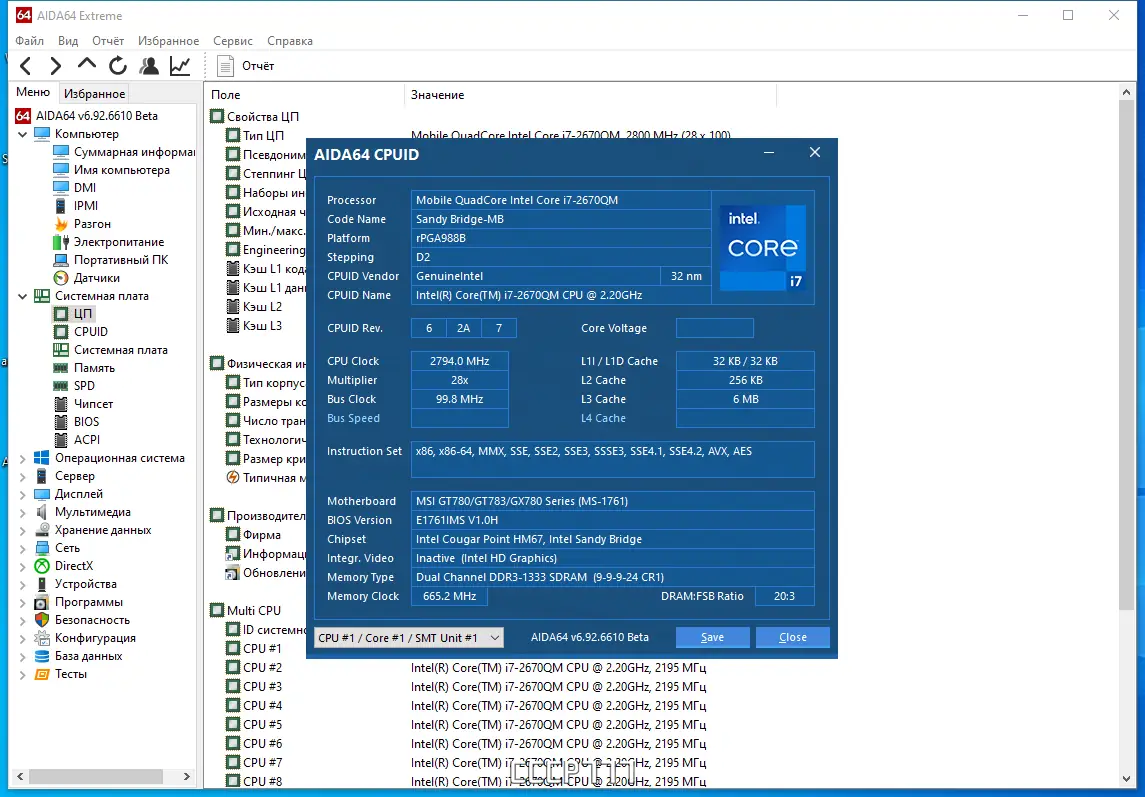Switch to the Избранное tab

click(x=94, y=94)
